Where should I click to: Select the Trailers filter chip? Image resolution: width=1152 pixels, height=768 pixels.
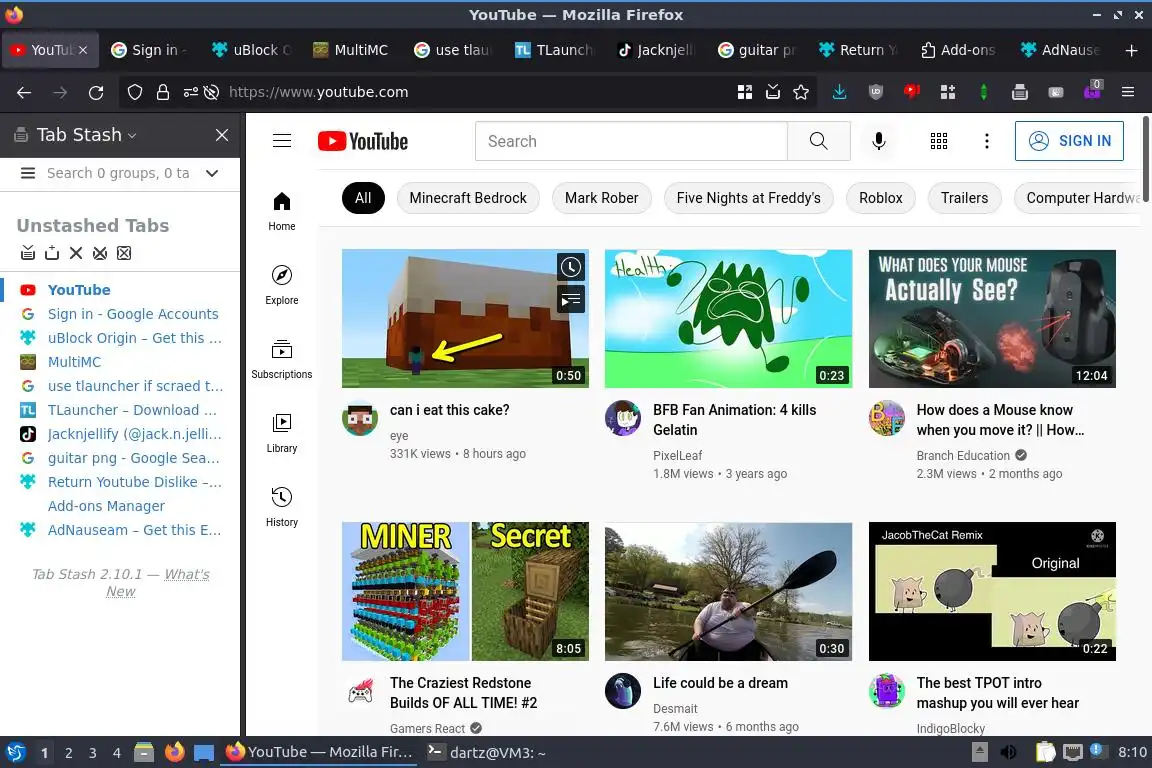(964, 198)
